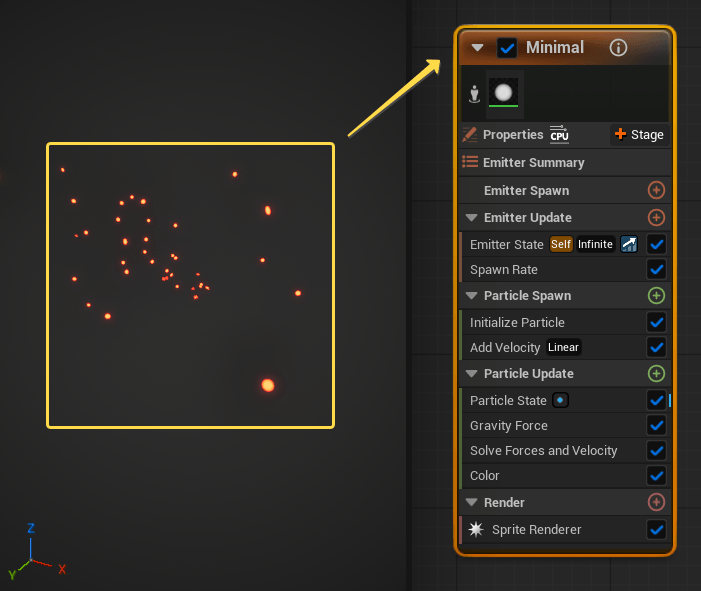This screenshot has height=591, width=701.
Task: Click the Particle State blue dot icon
Action: [x=560, y=400]
